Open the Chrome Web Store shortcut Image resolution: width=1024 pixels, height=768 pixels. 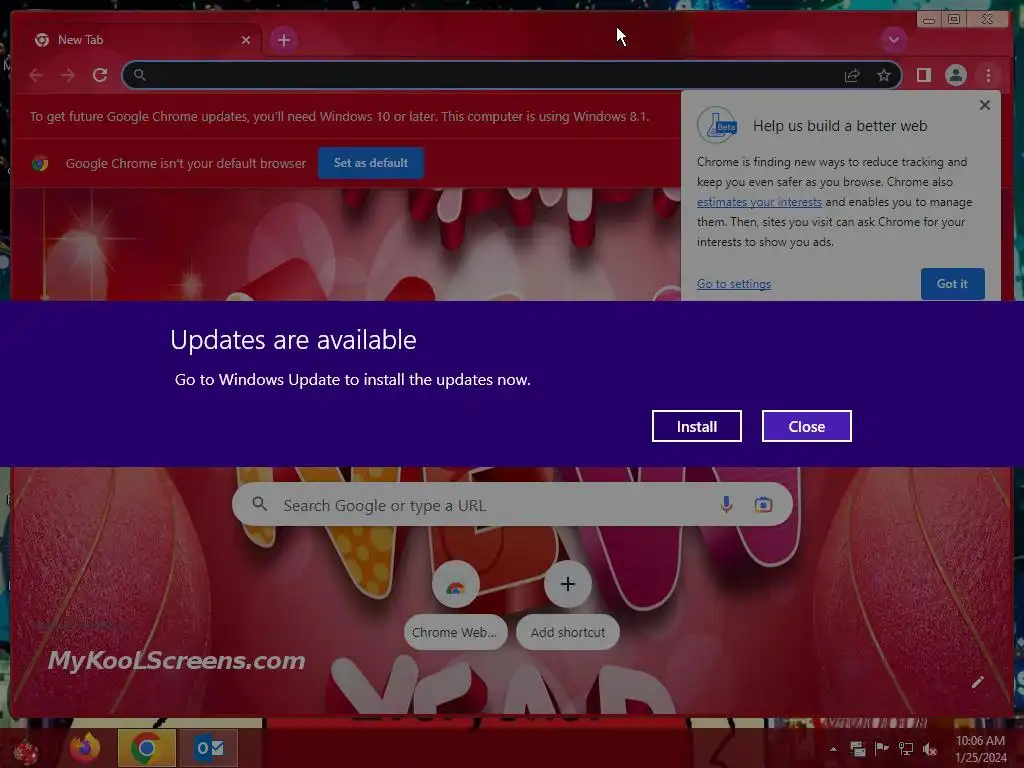[455, 604]
